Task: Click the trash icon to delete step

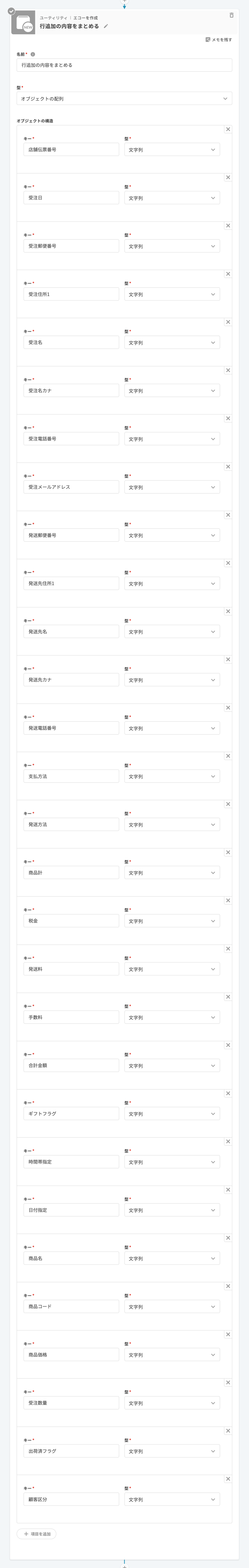Action: (231, 15)
